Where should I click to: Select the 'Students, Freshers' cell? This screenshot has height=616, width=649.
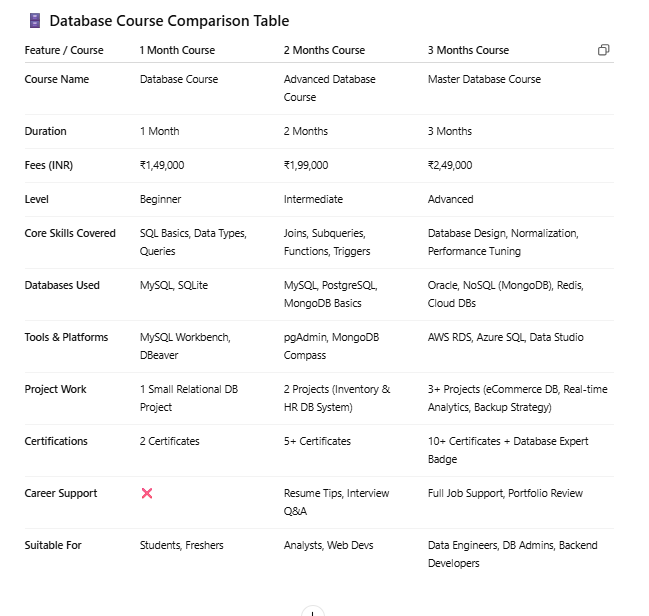[181, 545]
